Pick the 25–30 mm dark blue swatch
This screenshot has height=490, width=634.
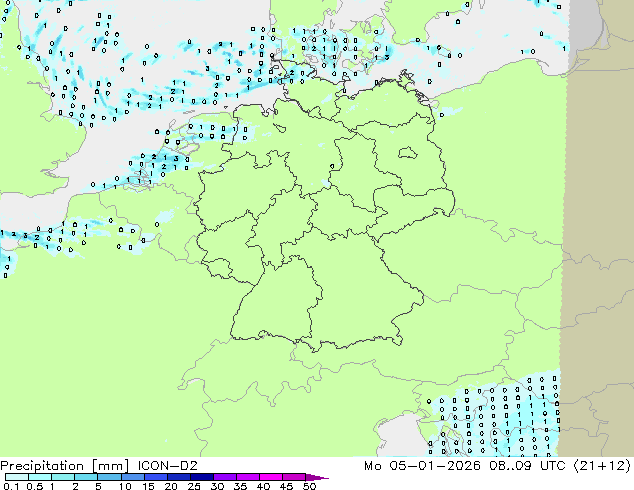tap(202, 477)
